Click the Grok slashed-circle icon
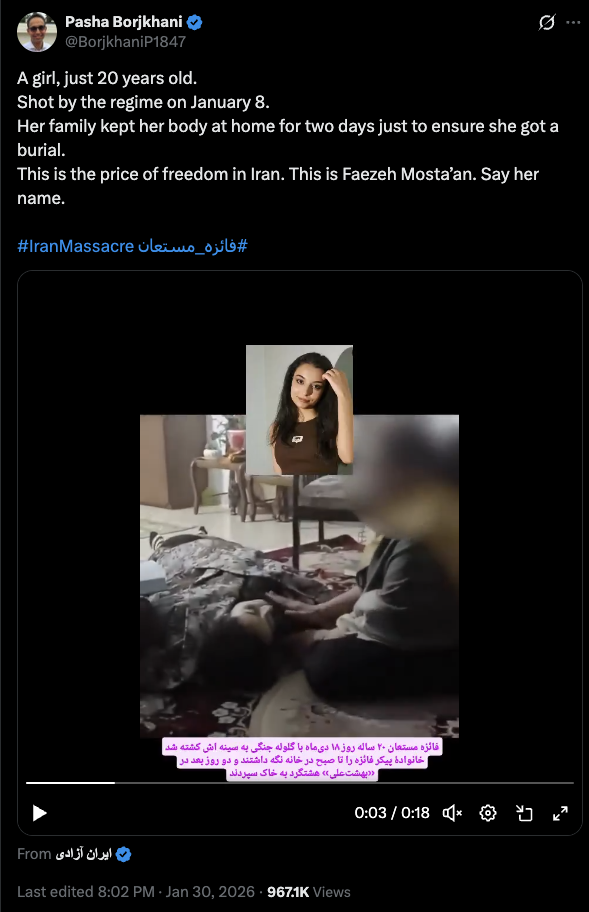The image size is (589, 912). (x=546, y=23)
